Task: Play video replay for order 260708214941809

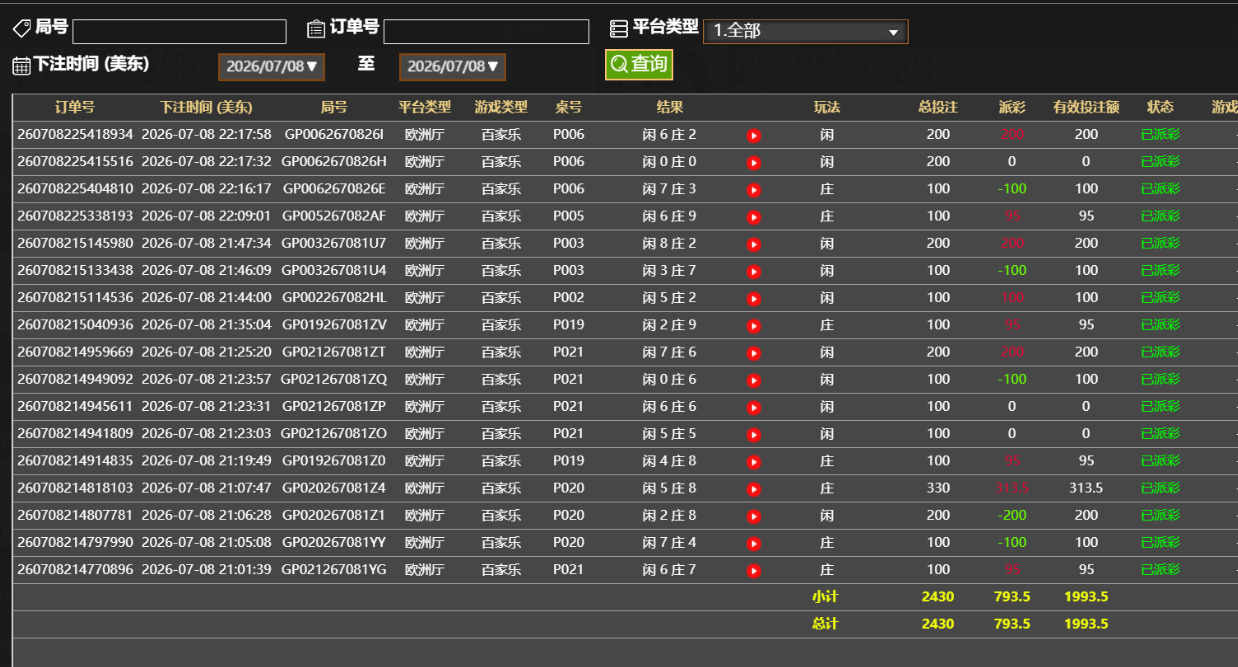Action: pyautogui.click(x=754, y=434)
